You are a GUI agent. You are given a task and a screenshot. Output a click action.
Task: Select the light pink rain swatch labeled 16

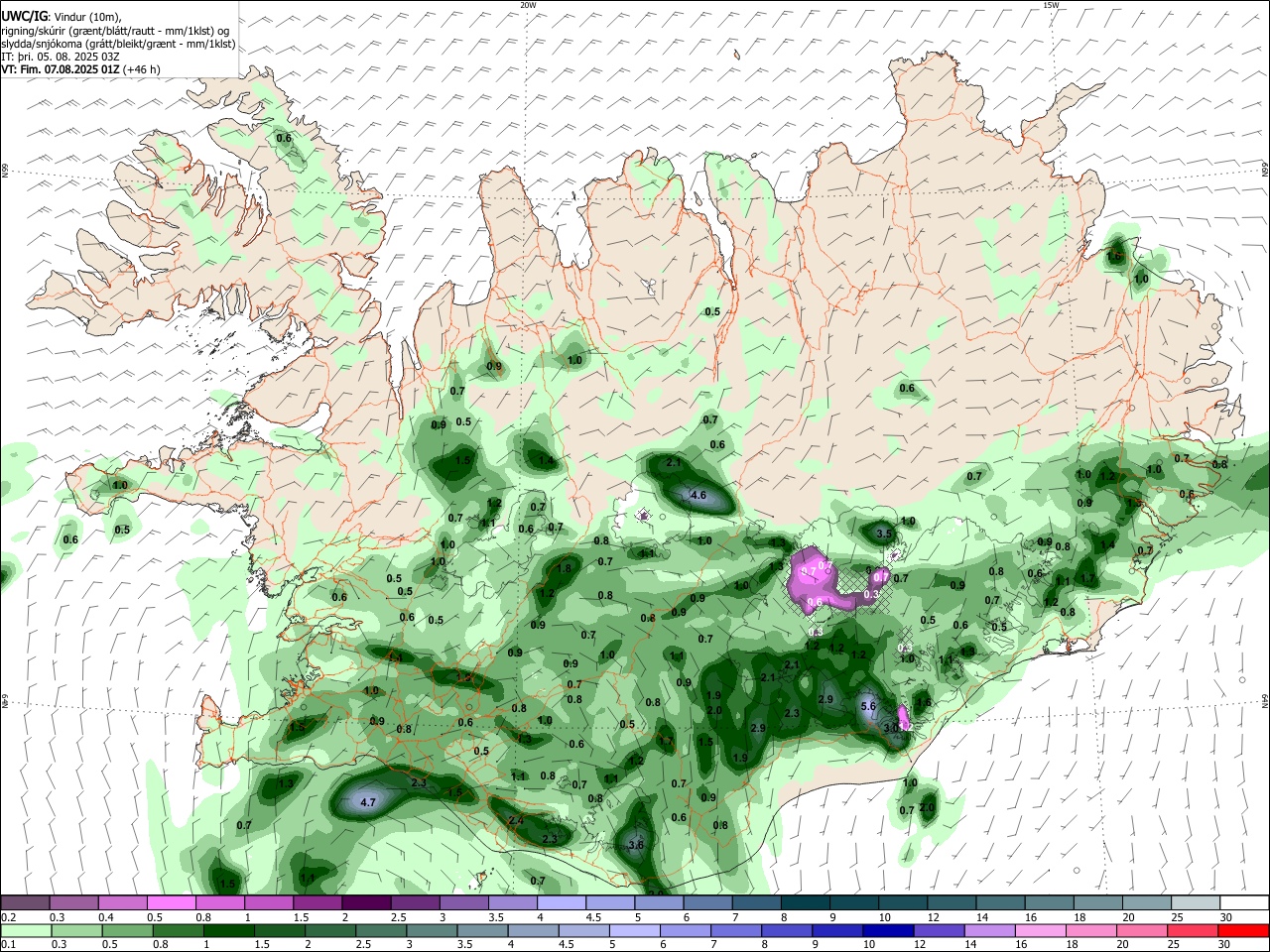click(x=1040, y=930)
